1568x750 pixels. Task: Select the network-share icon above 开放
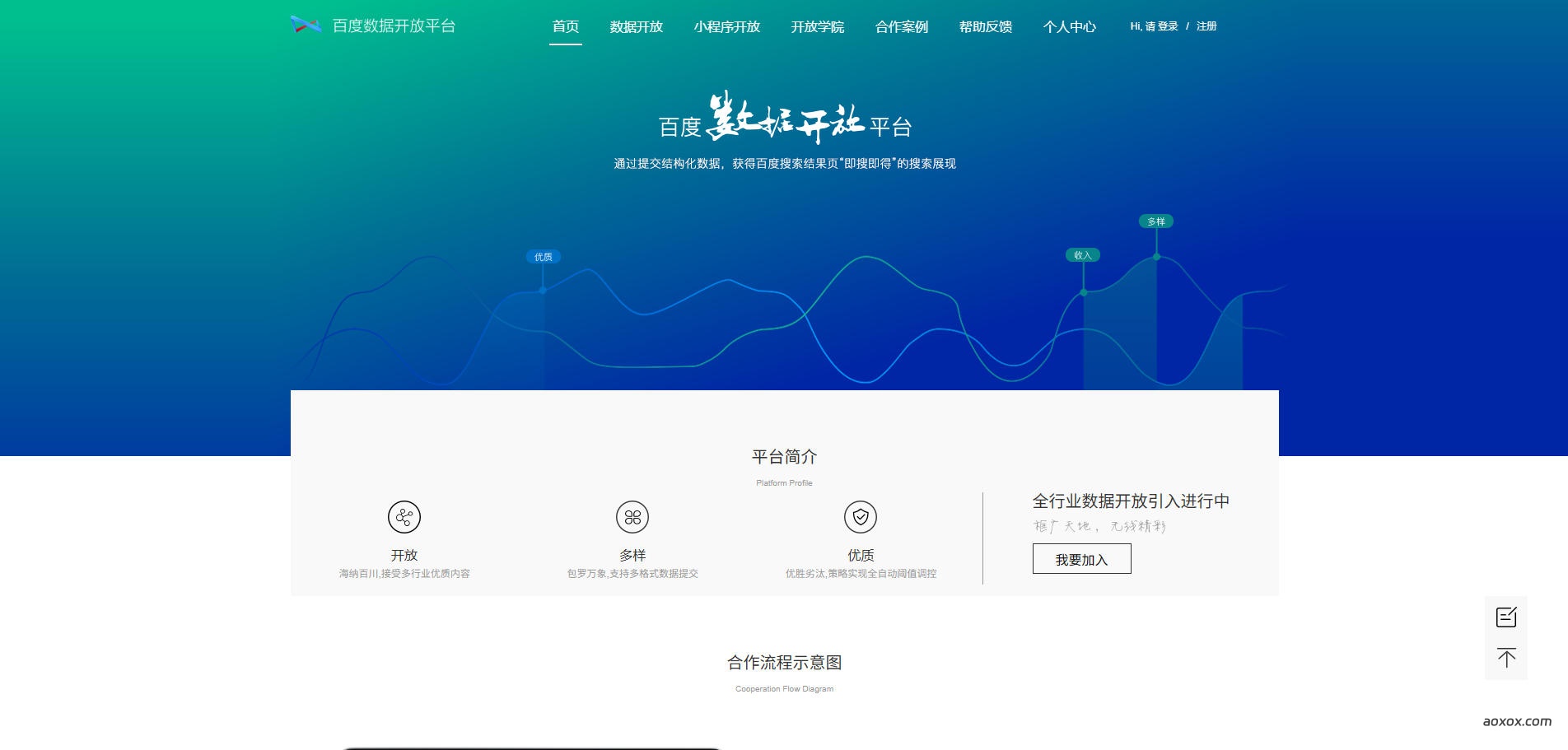[403, 518]
